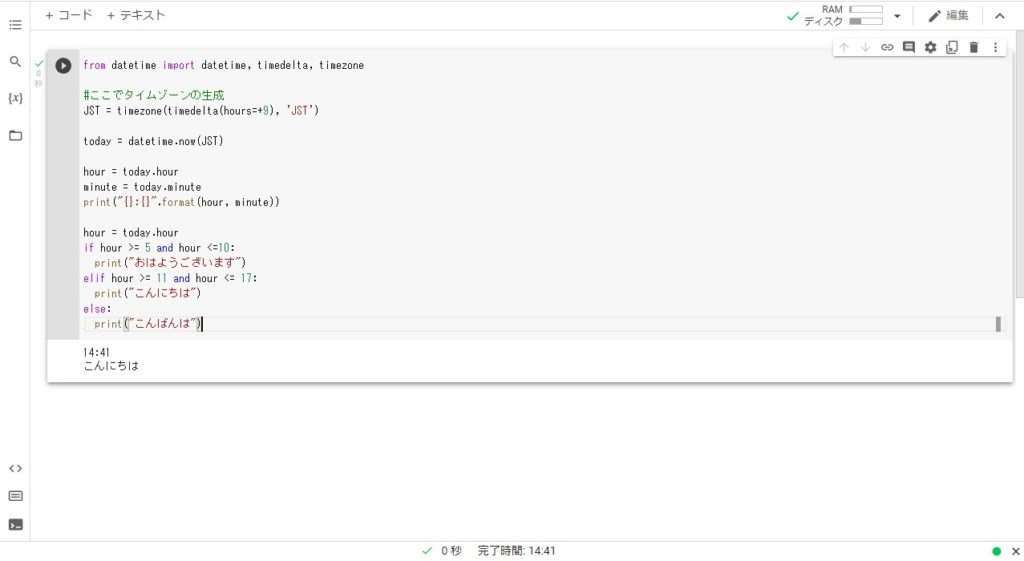The width and height of the screenshot is (1024, 561).
Task: Click the minute = today.minute line
Action: (142, 187)
